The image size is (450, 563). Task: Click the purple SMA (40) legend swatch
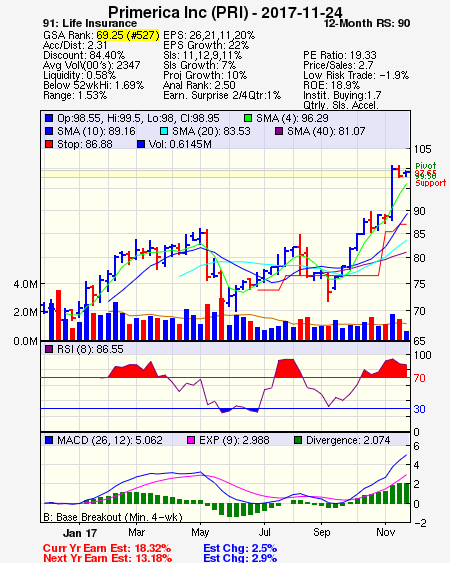[x=279, y=131]
